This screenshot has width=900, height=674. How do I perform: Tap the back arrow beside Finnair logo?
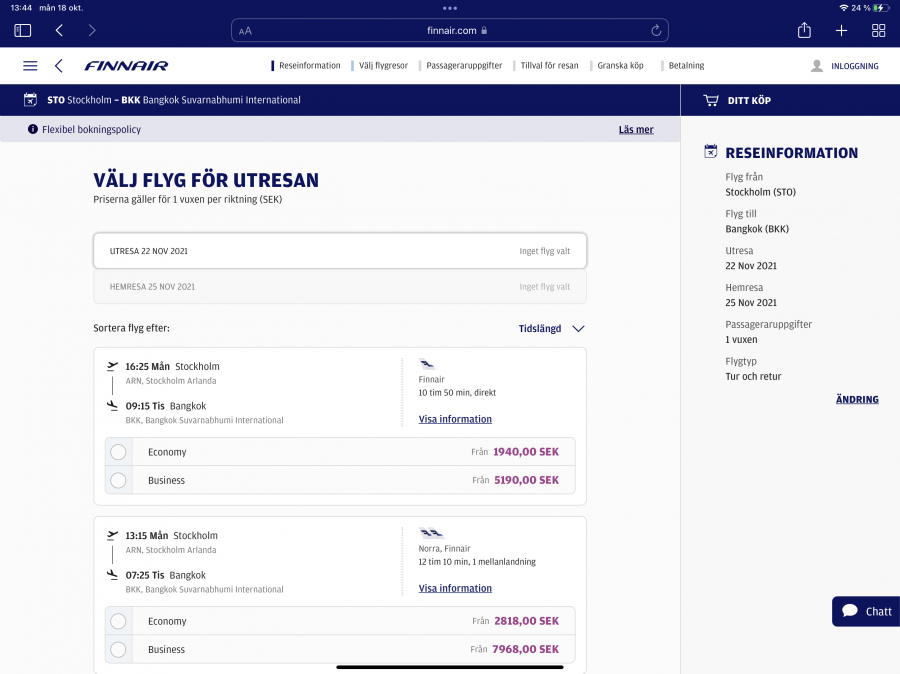click(x=59, y=66)
